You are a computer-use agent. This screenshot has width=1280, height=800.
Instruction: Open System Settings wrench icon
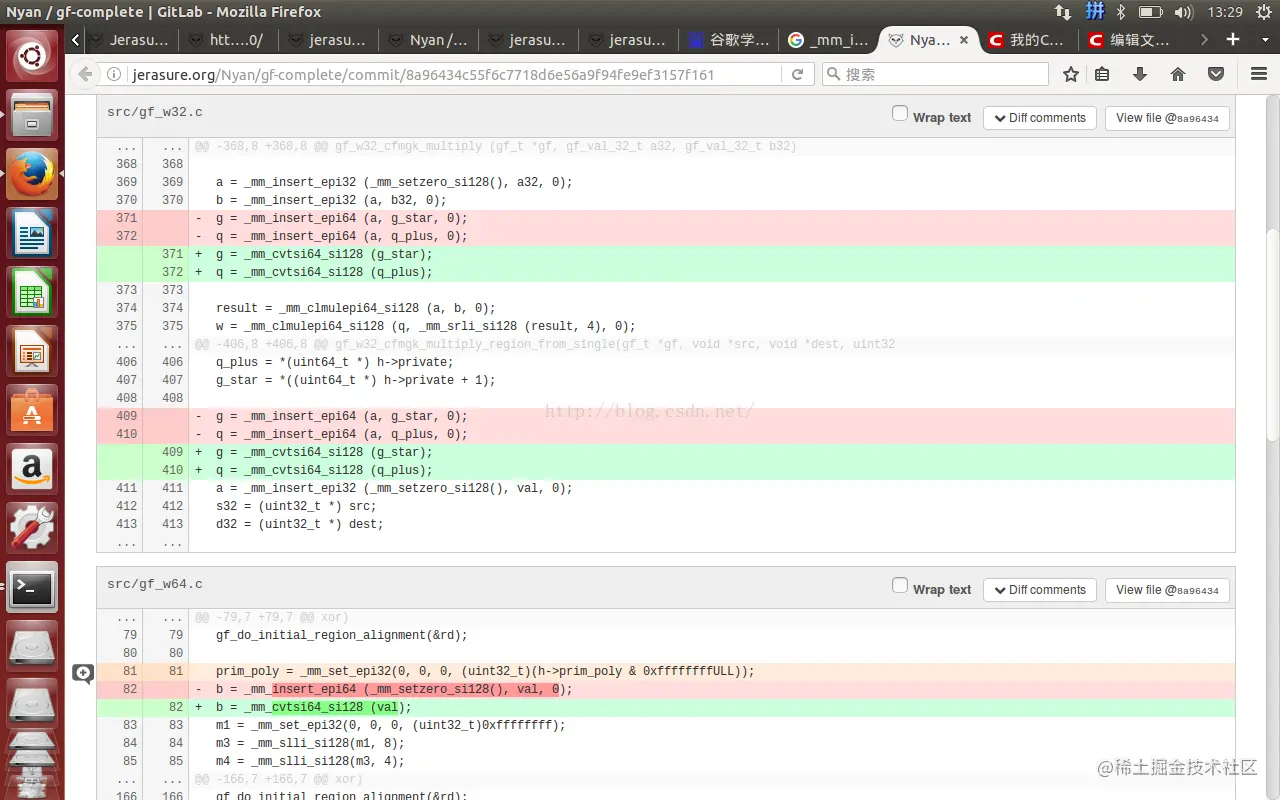coord(32,528)
